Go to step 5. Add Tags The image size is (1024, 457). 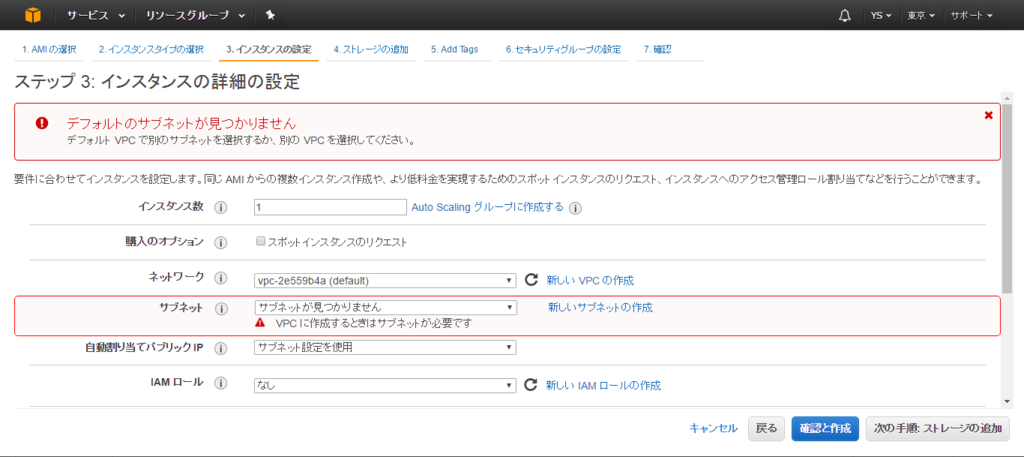tap(455, 50)
